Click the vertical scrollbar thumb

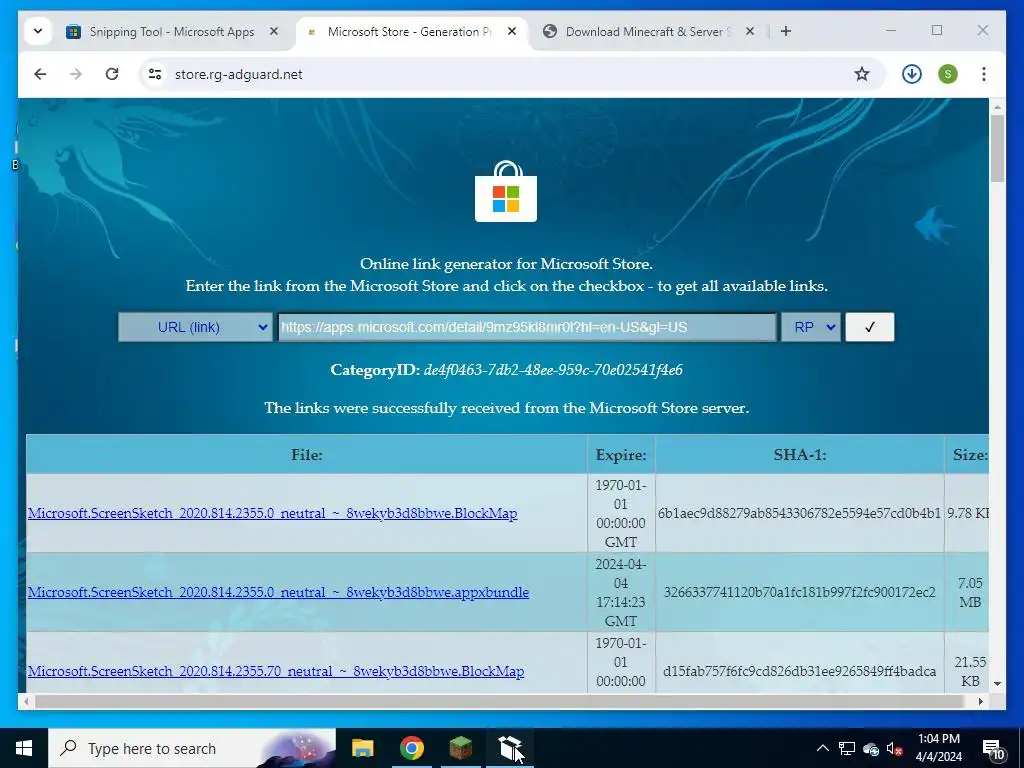coord(997,148)
